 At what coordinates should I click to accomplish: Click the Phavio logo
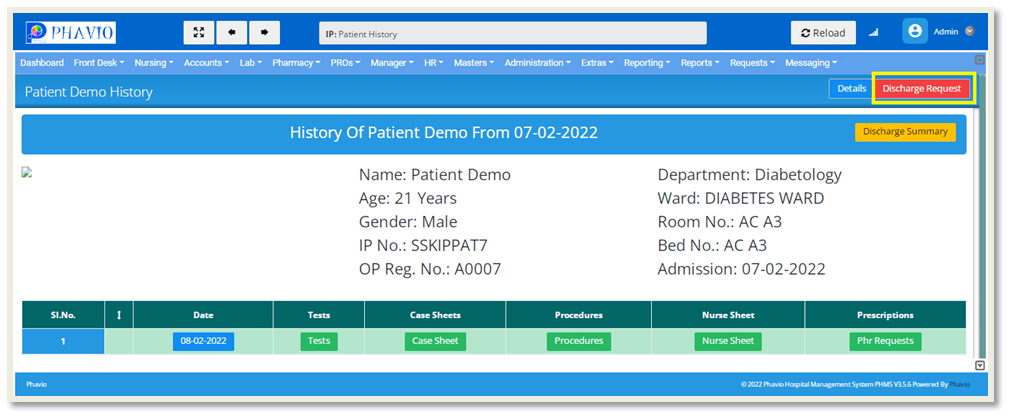[x=71, y=32]
